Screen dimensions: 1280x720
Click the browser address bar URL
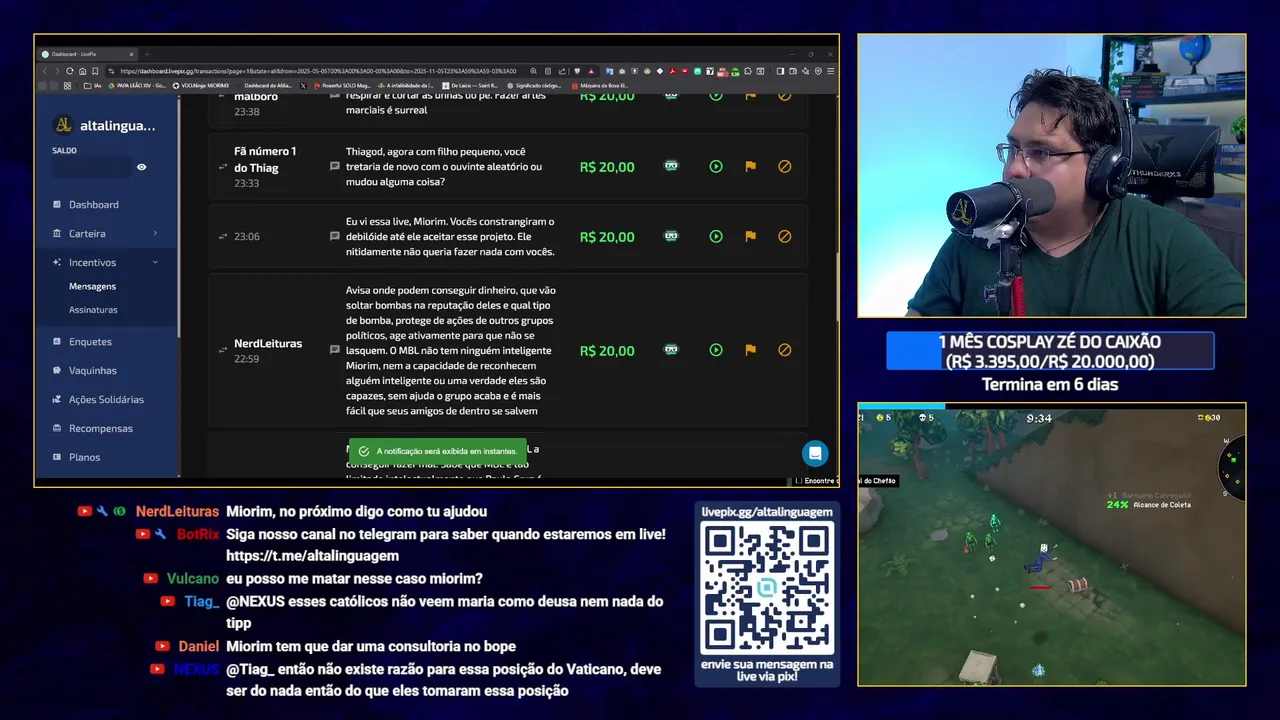[318, 71]
